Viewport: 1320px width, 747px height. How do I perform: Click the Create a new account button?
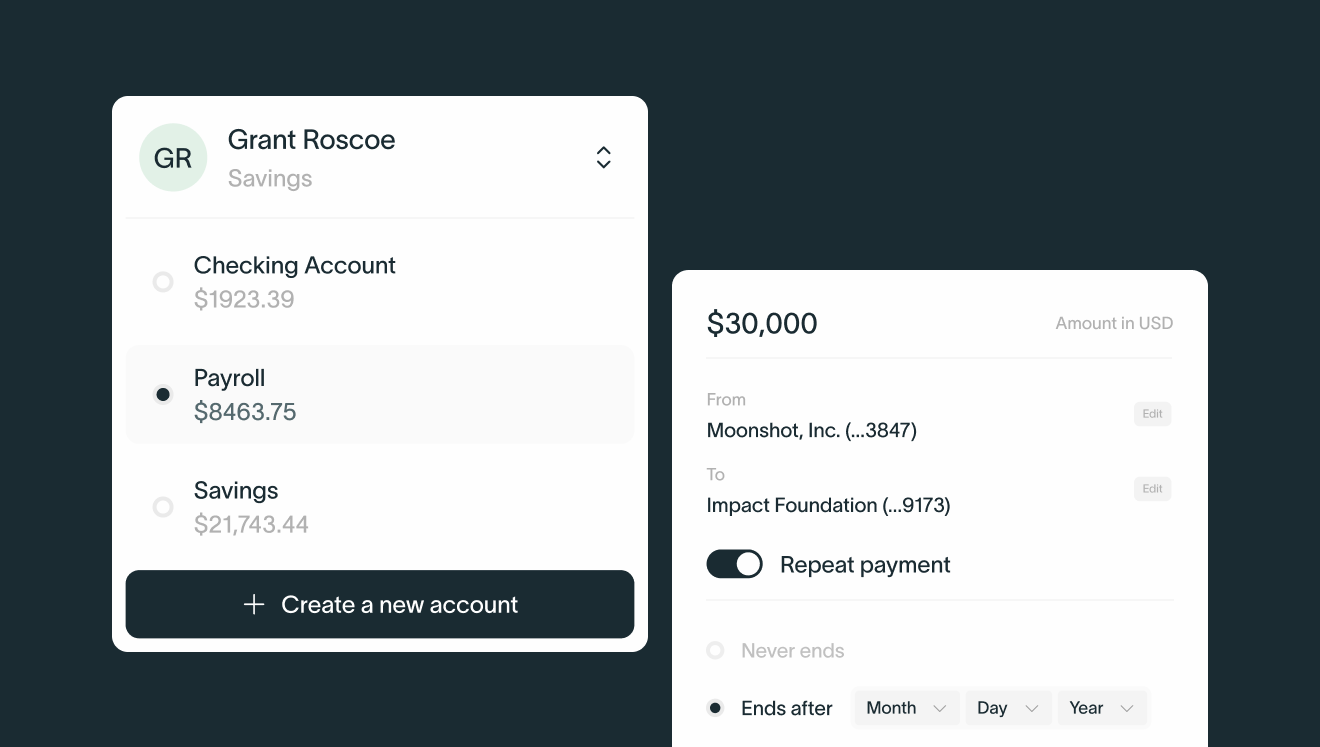click(380, 604)
